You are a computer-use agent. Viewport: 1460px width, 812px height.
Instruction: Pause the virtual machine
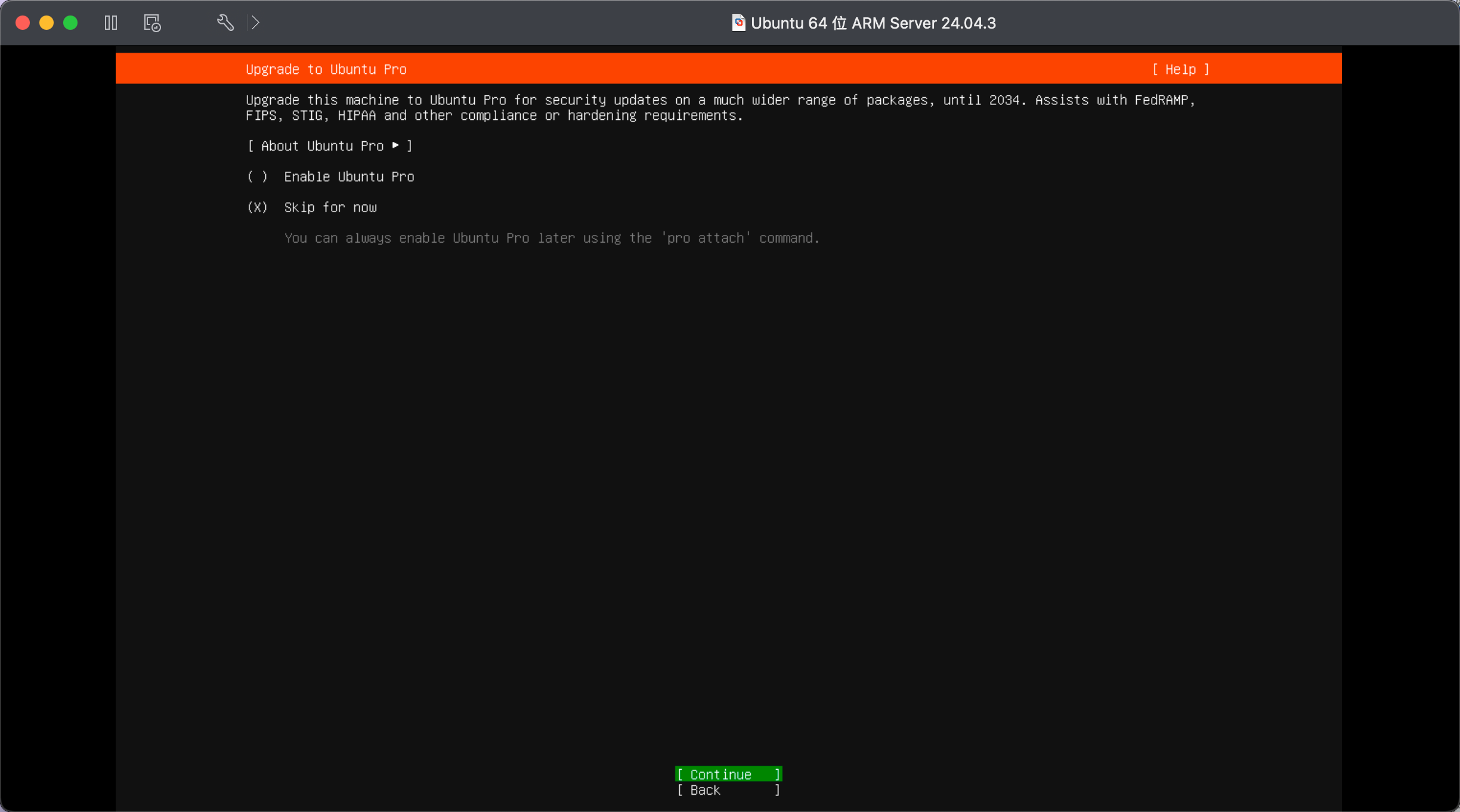point(111,23)
